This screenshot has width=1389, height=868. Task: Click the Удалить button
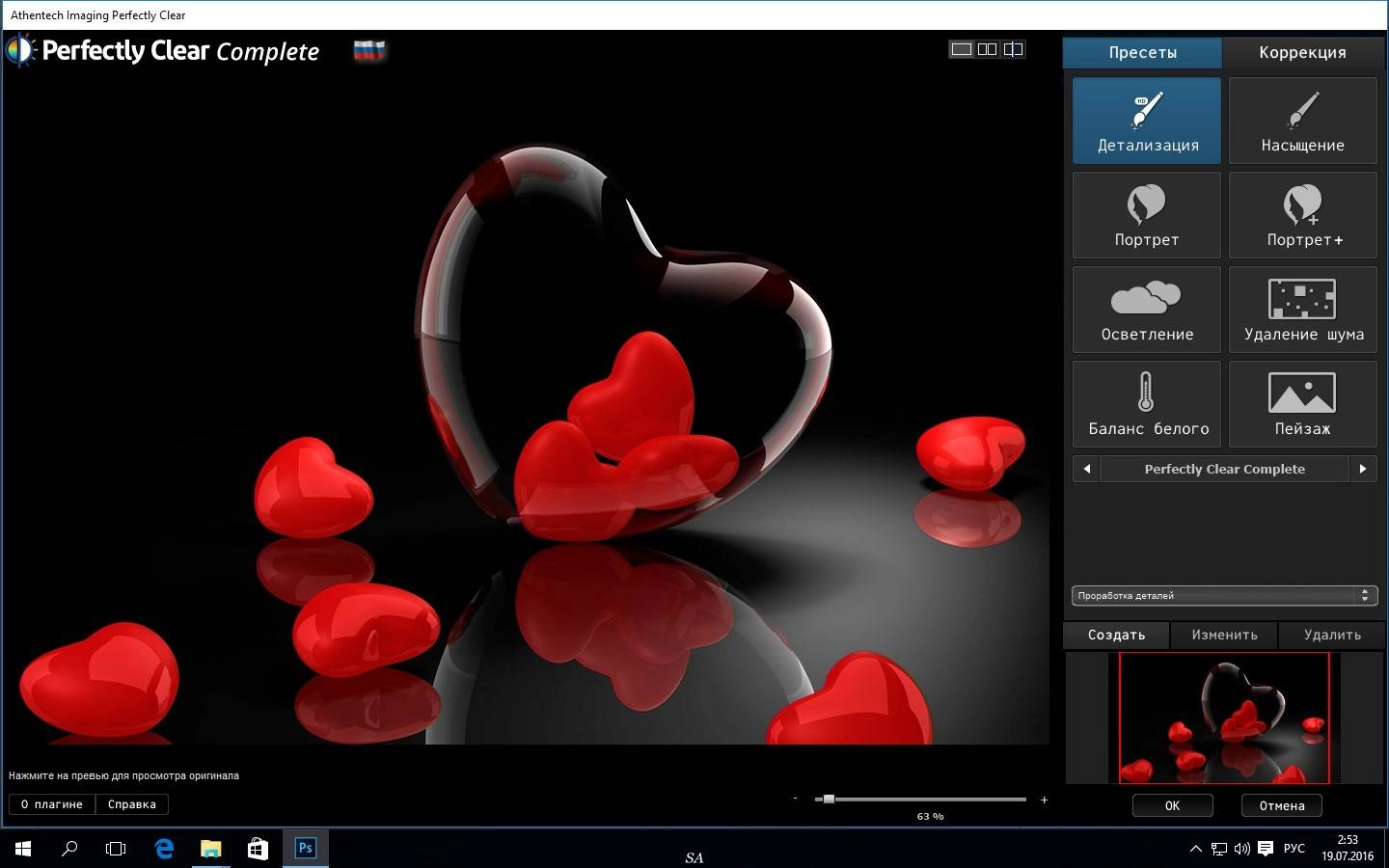pos(1333,635)
